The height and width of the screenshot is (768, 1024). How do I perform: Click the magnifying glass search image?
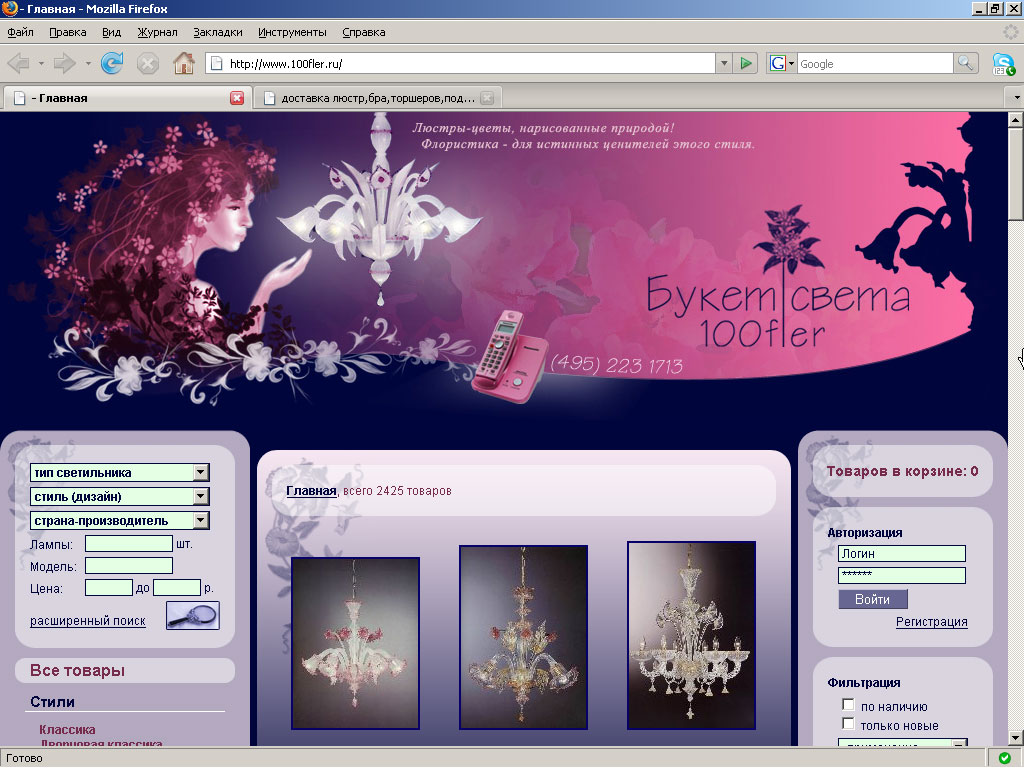193,615
